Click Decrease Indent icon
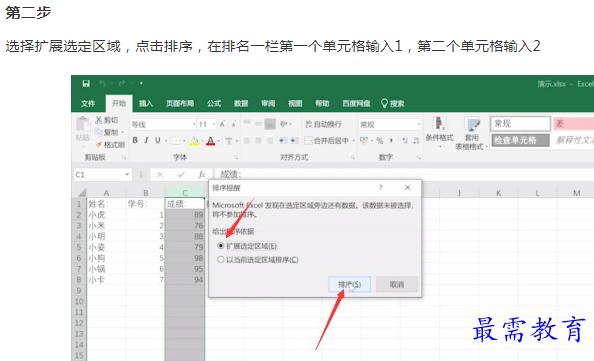This screenshot has width=594, height=361. coord(283,141)
